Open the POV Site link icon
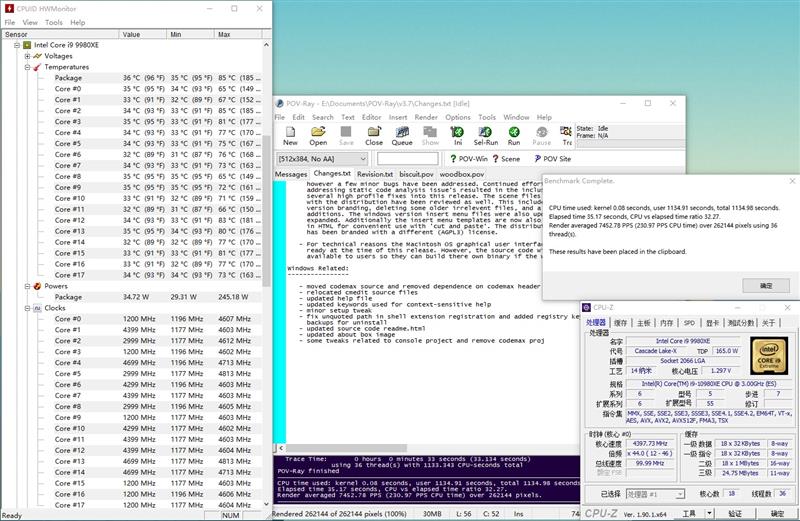 [537, 159]
